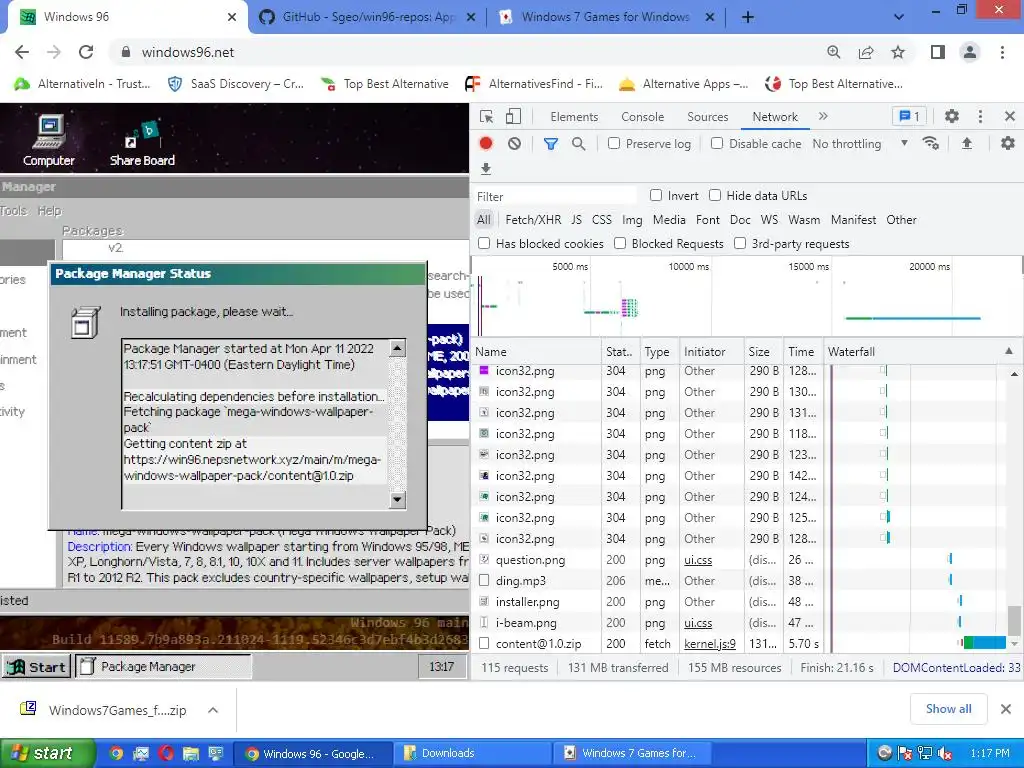Screen dimensions: 1024x768
Task: Sort by Waterfall column arrow
Action: pyautogui.click(x=1009, y=351)
